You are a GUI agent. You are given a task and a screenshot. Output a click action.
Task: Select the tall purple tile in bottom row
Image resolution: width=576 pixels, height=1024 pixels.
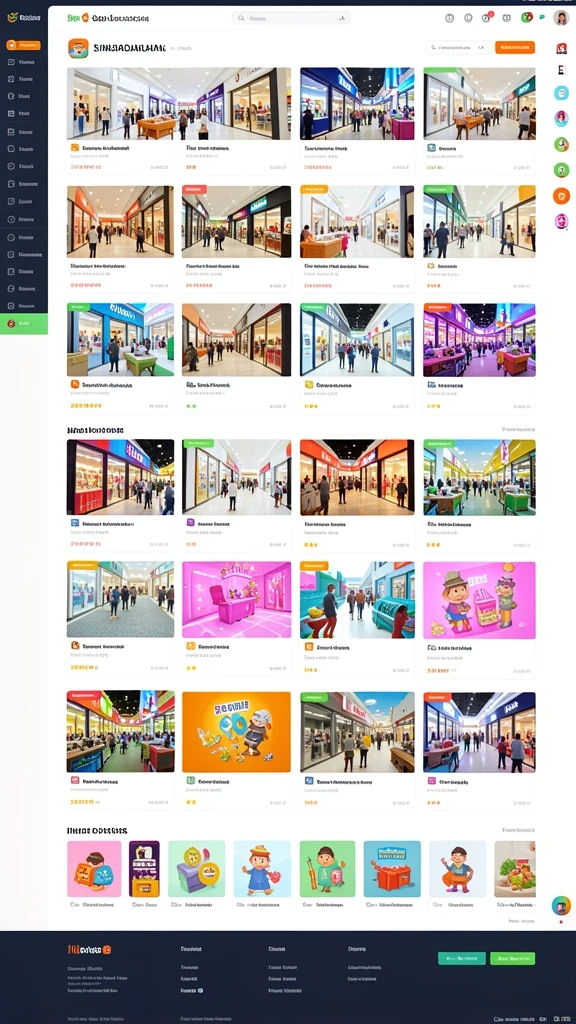tap(144, 869)
